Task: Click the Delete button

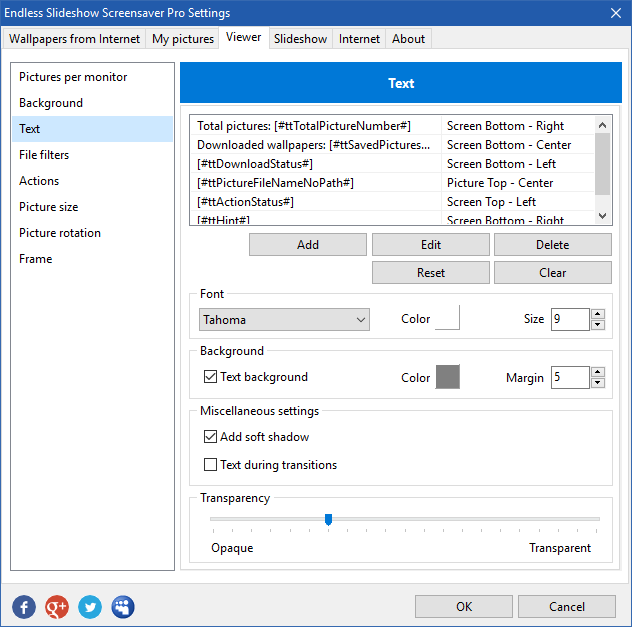Action: [553, 245]
